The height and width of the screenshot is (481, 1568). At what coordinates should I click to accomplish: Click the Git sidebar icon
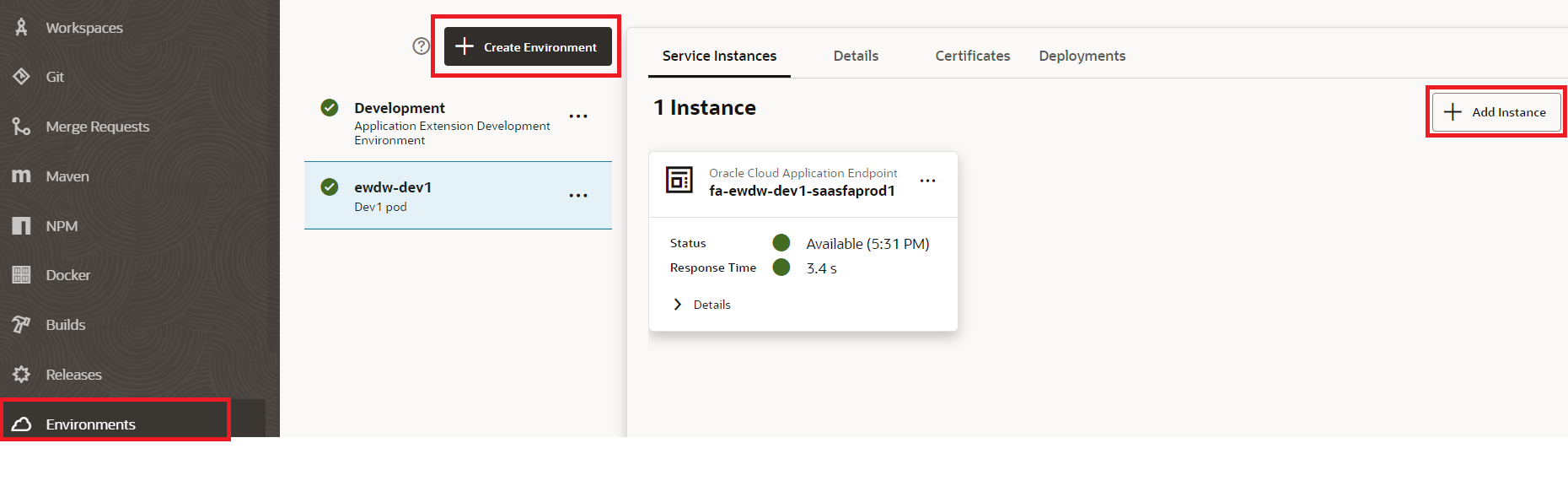[x=21, y=77]
